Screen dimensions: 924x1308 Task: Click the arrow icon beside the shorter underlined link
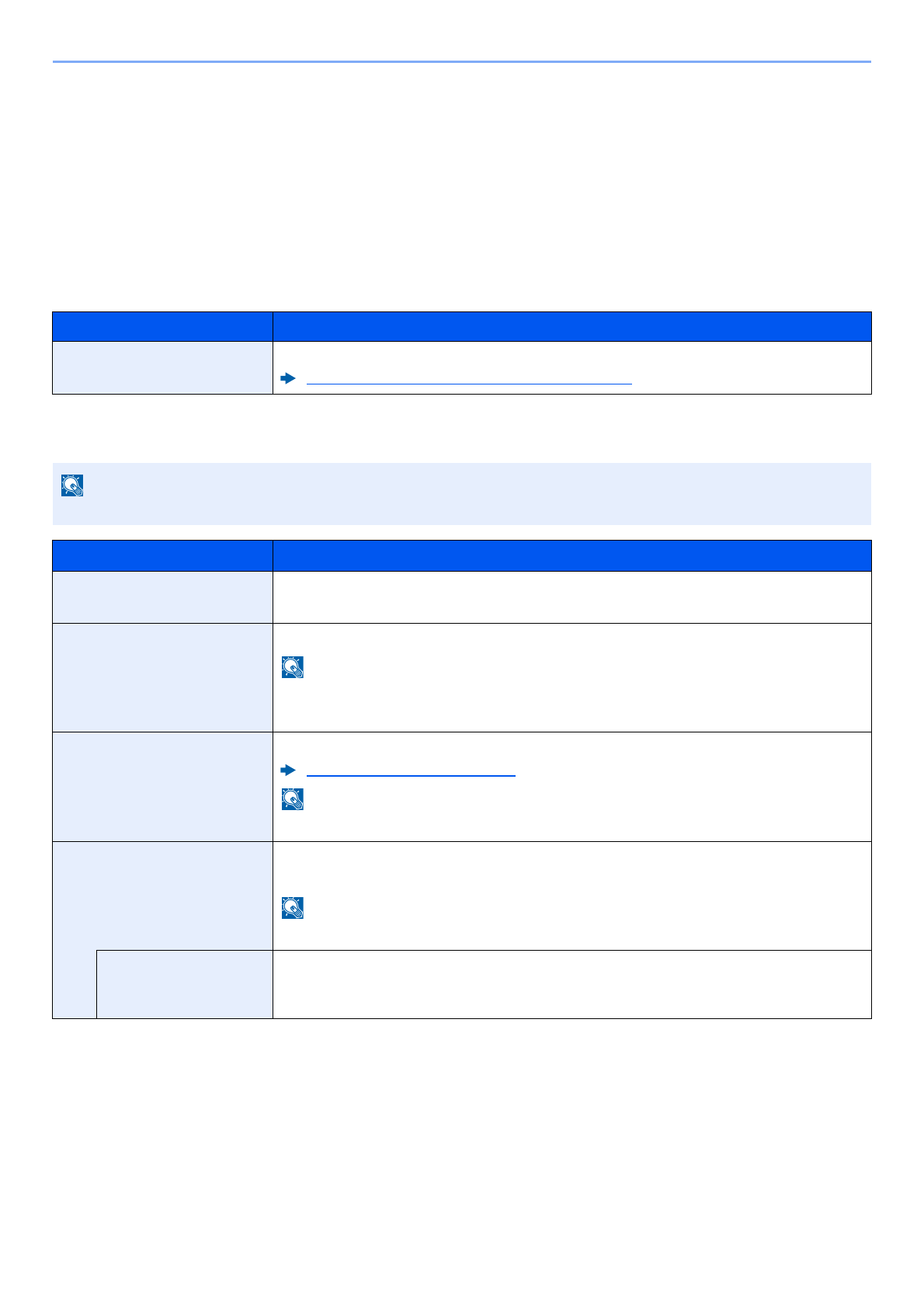288,771
